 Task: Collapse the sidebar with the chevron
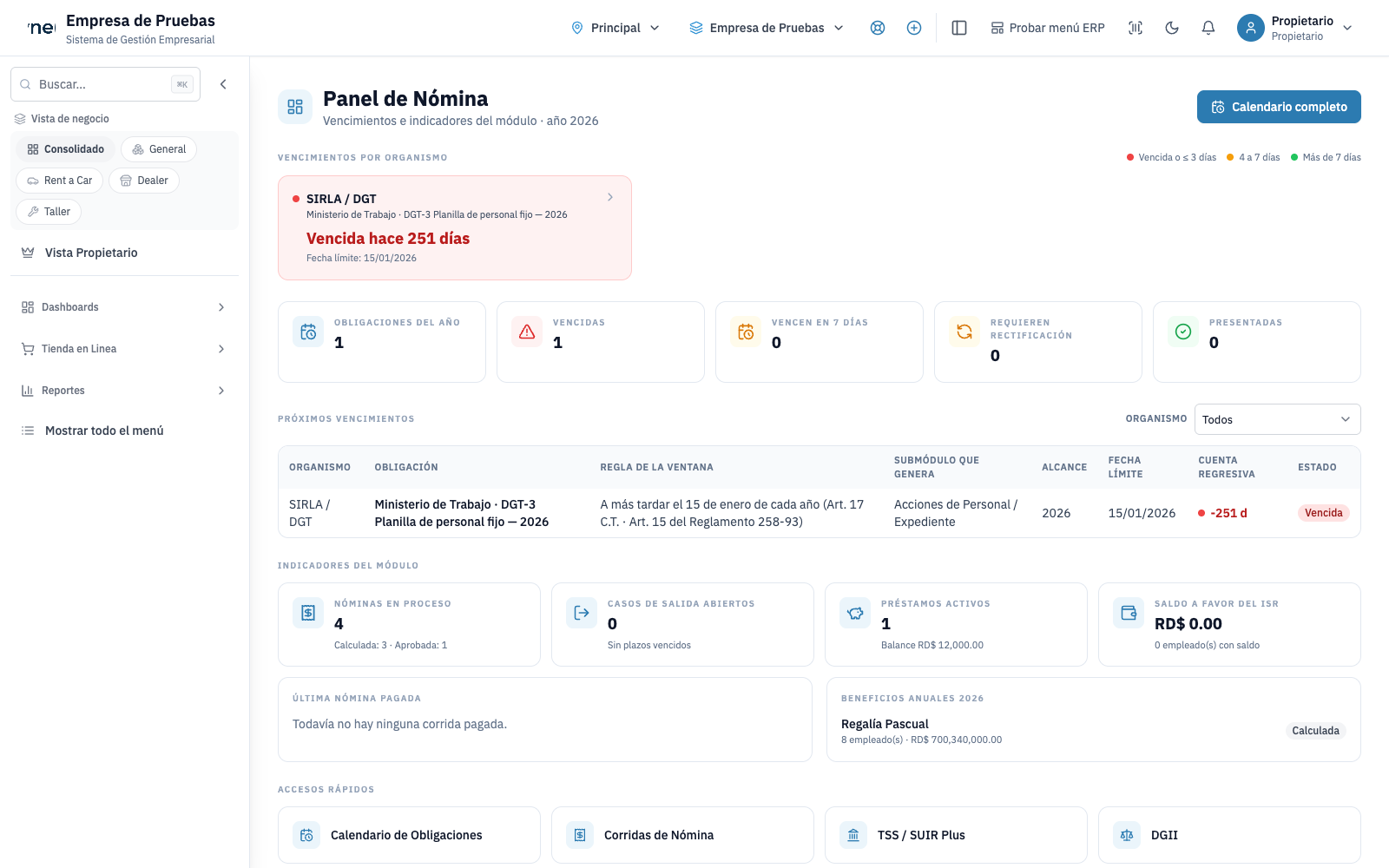point(223,84)
